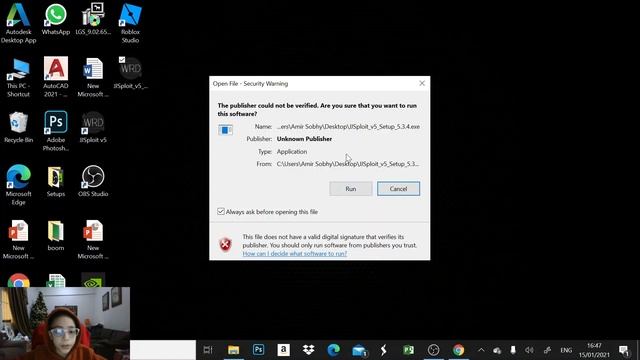Click Cancel in the security warning dialog
This screenshot has height=360, width=640.
[398, 189]
